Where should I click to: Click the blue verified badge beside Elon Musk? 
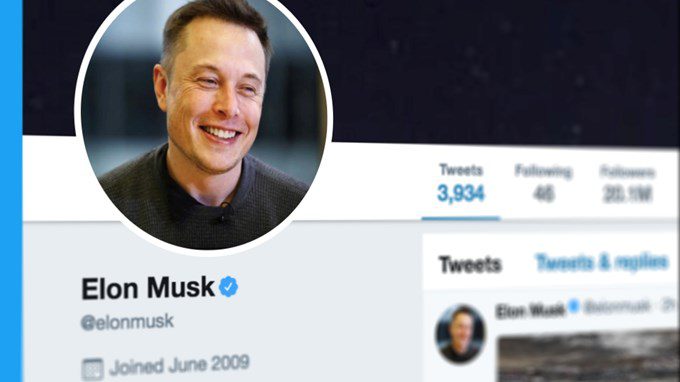[228, 287]
